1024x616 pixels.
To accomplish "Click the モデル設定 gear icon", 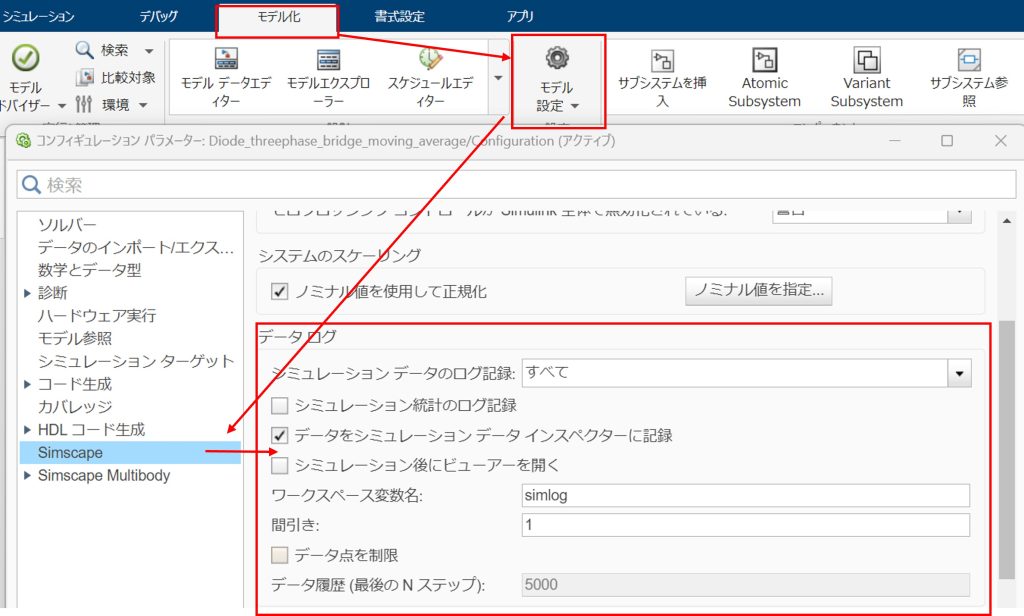I will [556, 58].
